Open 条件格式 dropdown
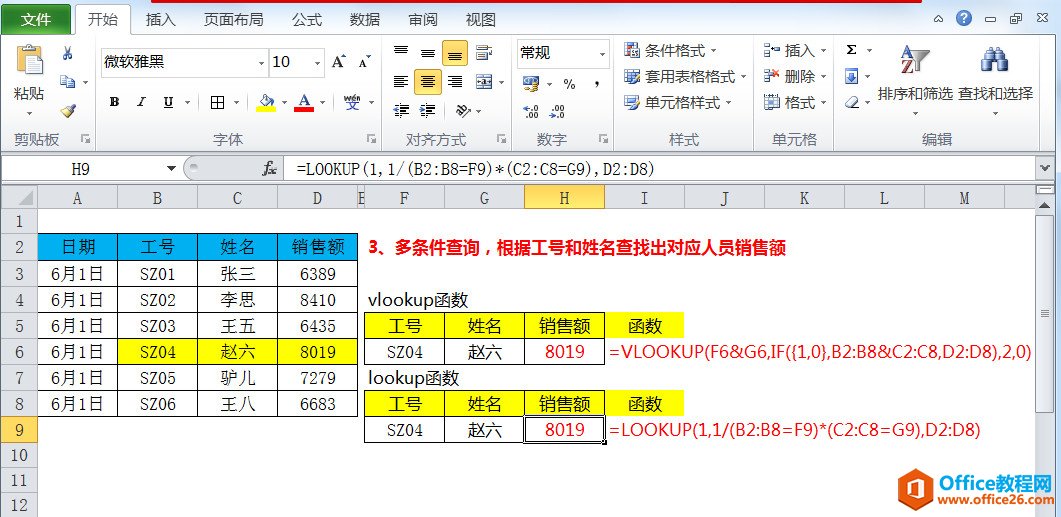Screen dimensions: 1061x517 [x=669, y=51]
